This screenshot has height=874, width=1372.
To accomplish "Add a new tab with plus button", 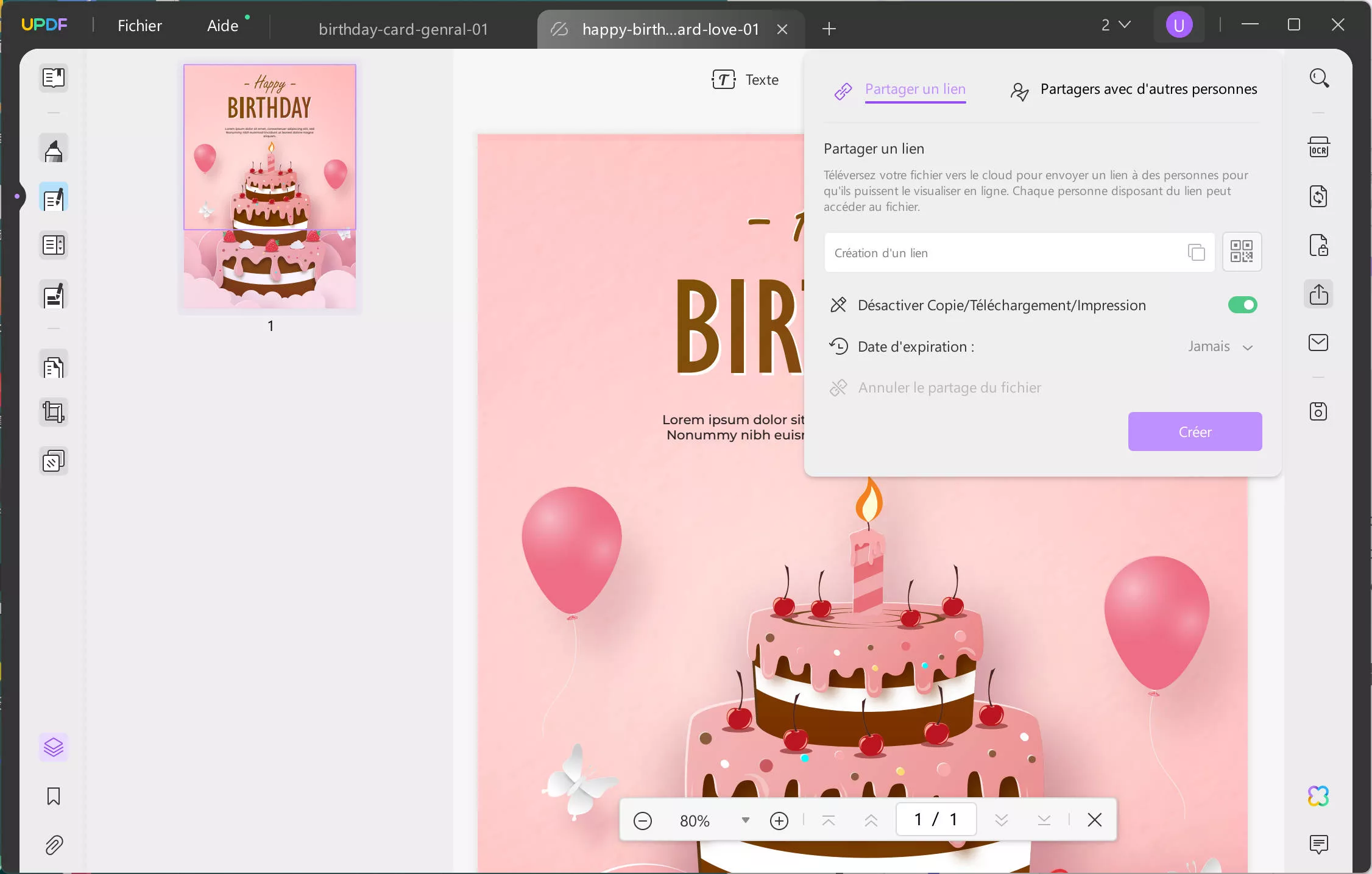I will tap(829, 28).
